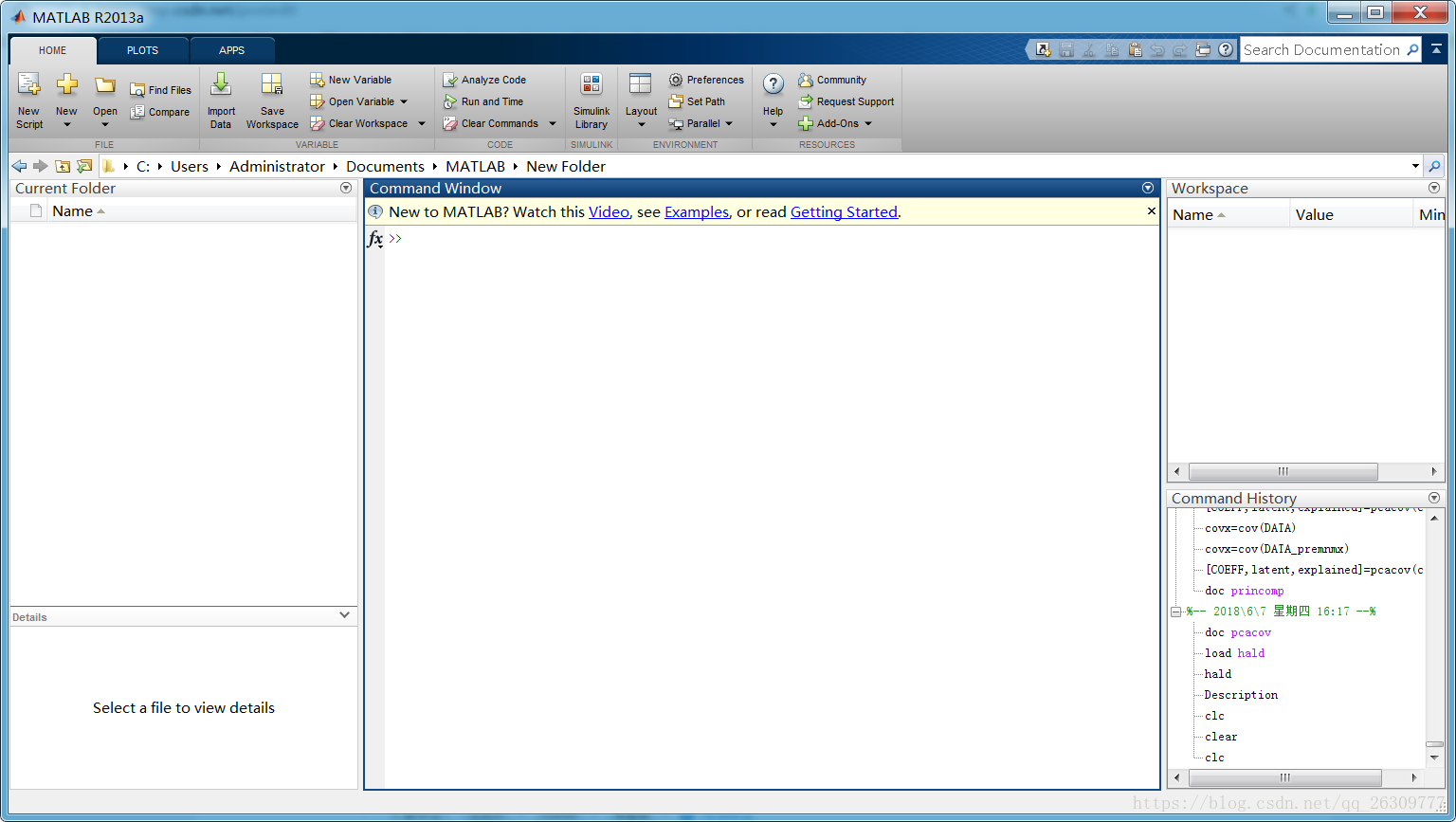Open the Help dropdown arrow
Viewport: 1456px width, 822px height.
pos(773,125)
